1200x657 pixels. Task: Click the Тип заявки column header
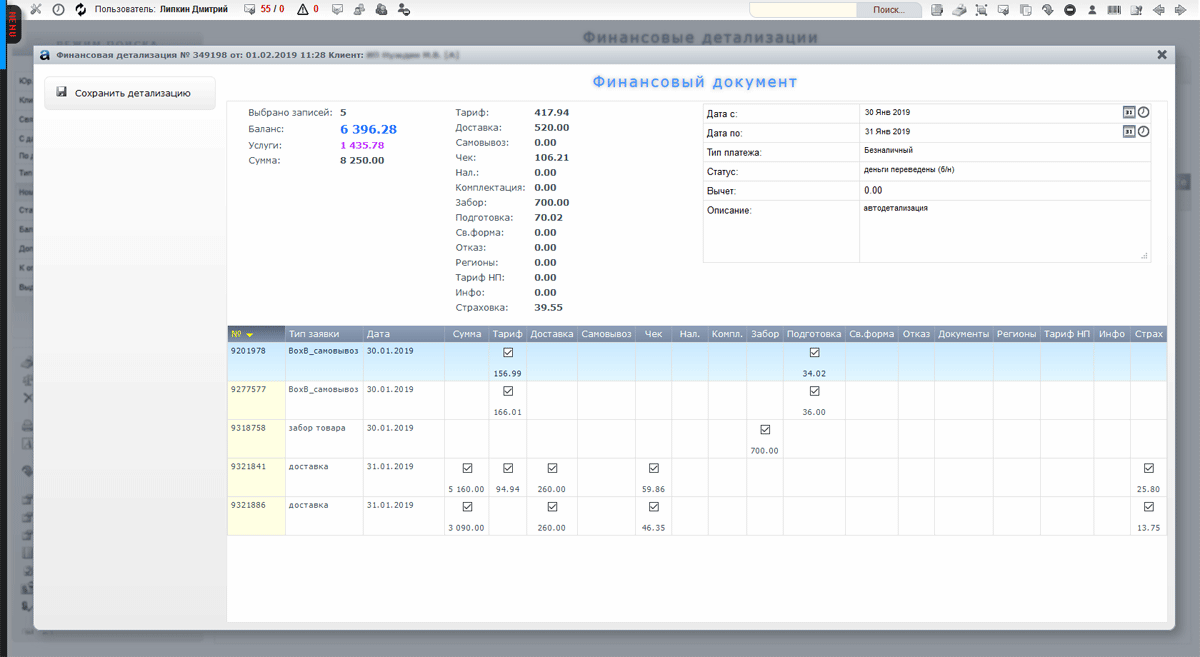(x=314, y=334)
